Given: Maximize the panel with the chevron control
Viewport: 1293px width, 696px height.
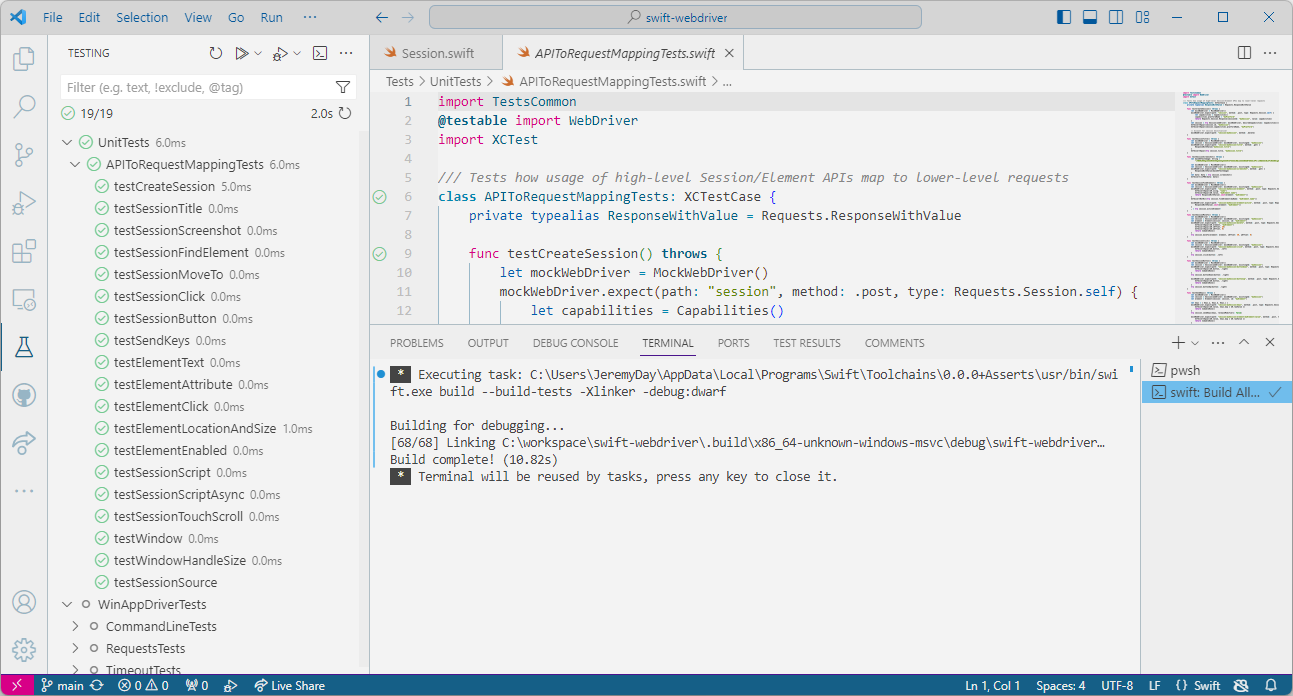Looking at the screenshot, I should click(x=1244, y=342).
